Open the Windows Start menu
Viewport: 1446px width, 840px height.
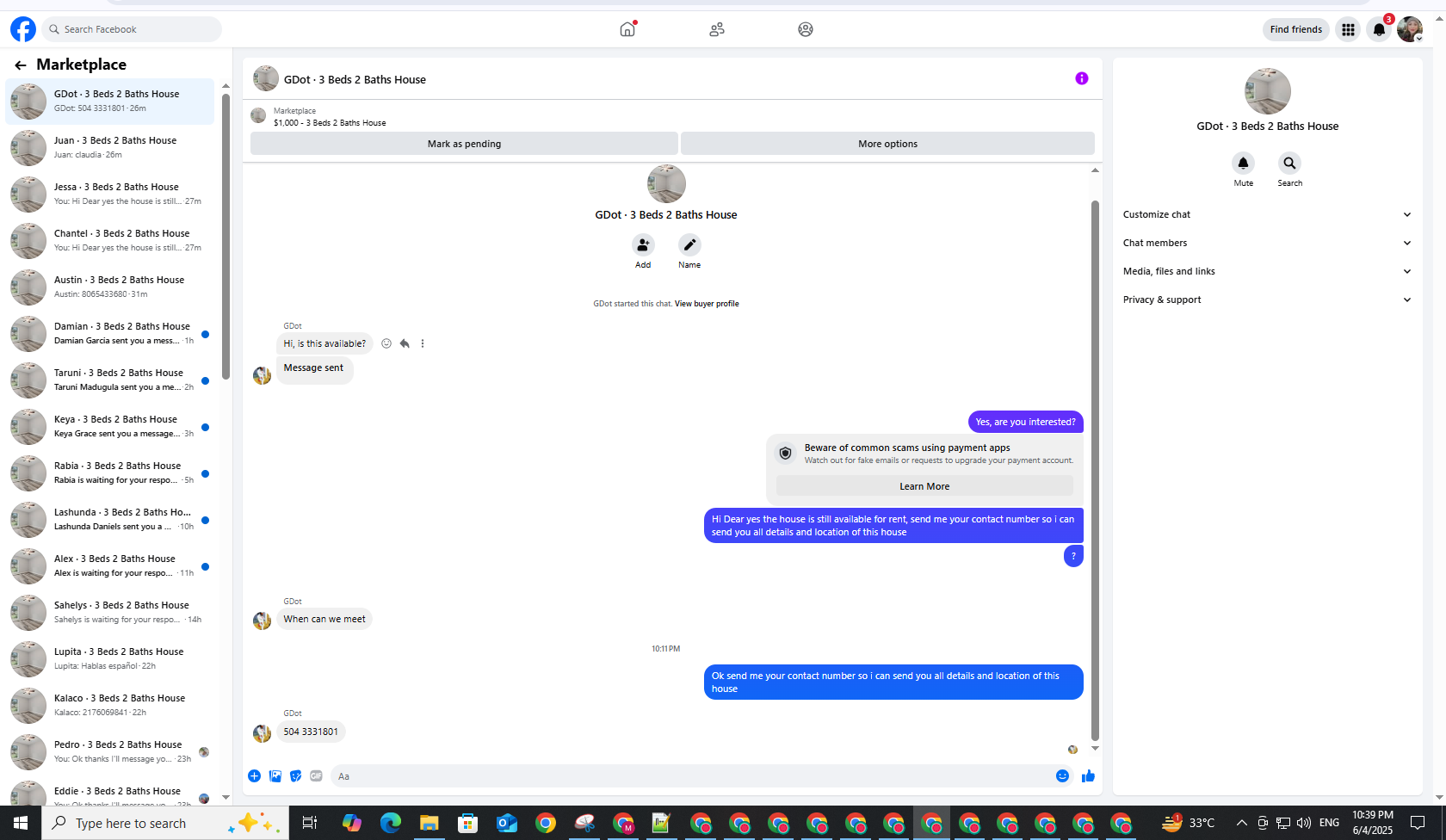[21, 823]
